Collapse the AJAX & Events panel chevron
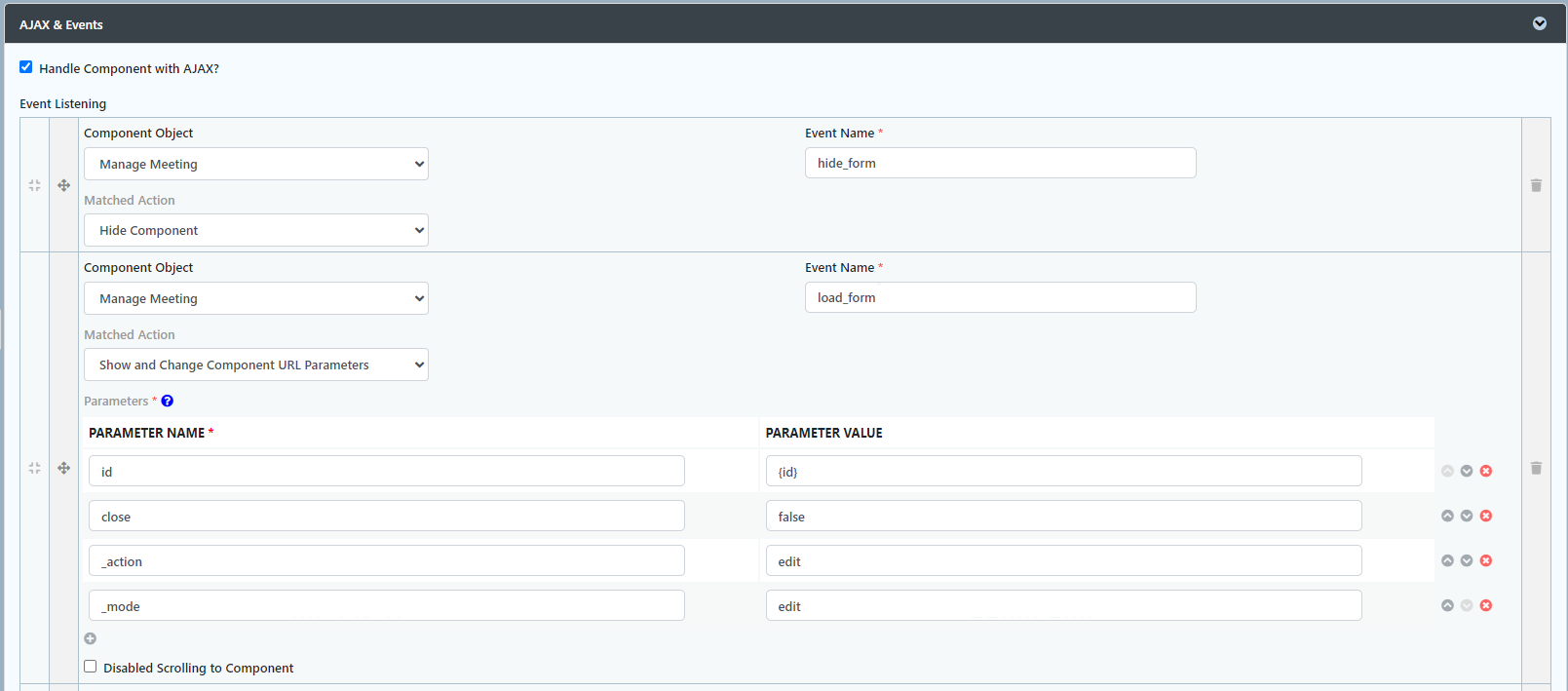Image resolution: width=1568 pixels, height=691 pixels. tap(1539, 23)
